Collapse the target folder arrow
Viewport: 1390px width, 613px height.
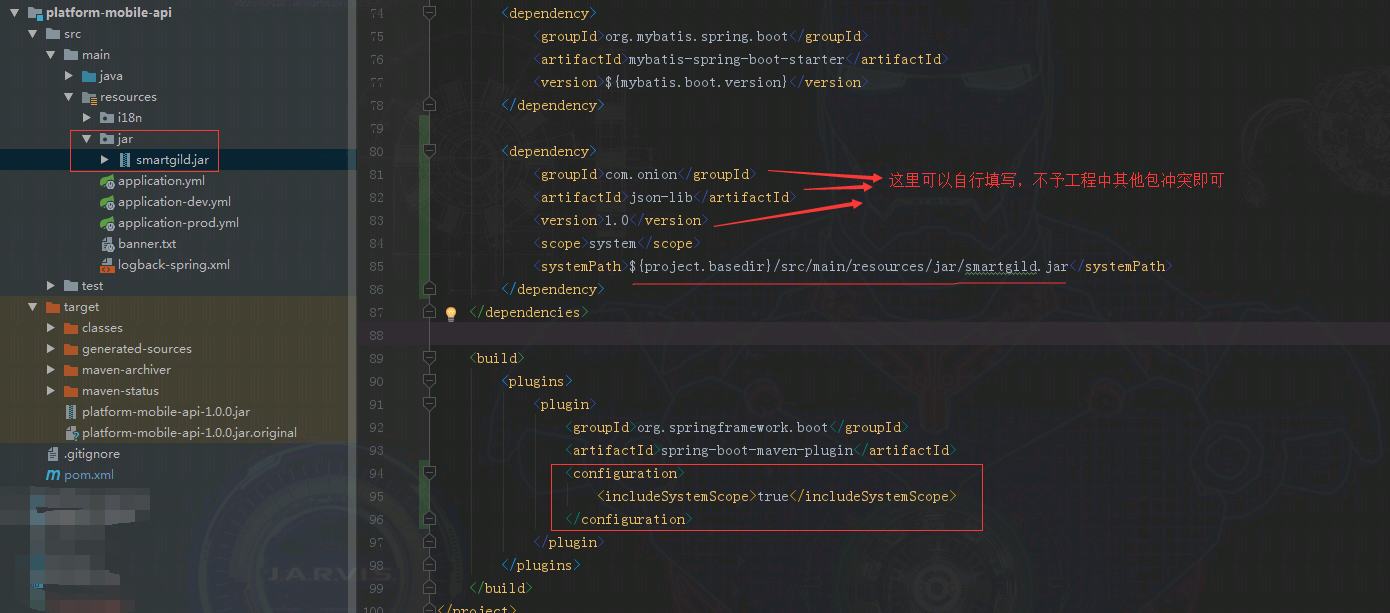pos(33,307)
